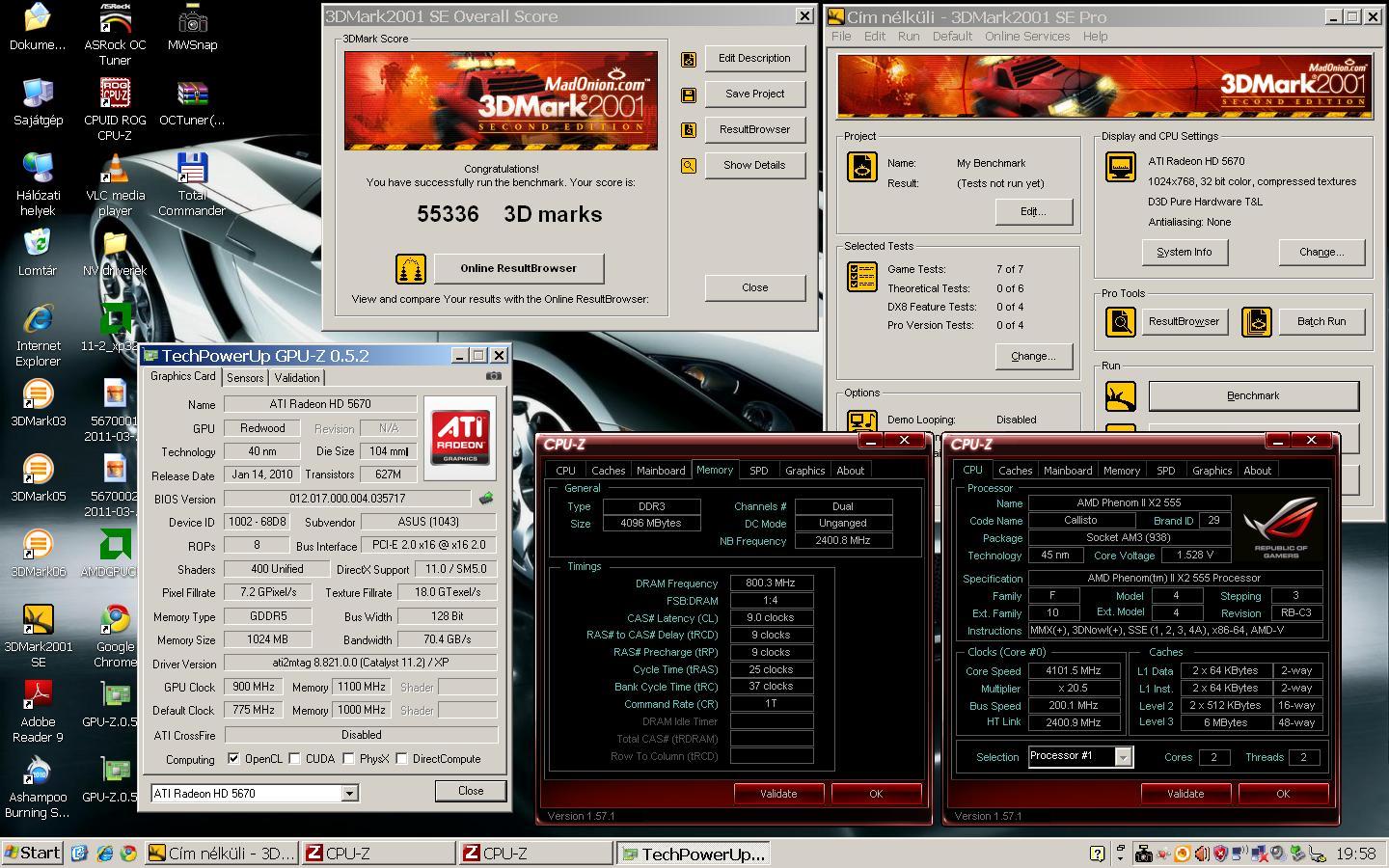This screenshot has height=868, width=1389.
Task: Open Adobe Reader 9 shortcut
Action: pyautogui.click(x=38, y=711)
